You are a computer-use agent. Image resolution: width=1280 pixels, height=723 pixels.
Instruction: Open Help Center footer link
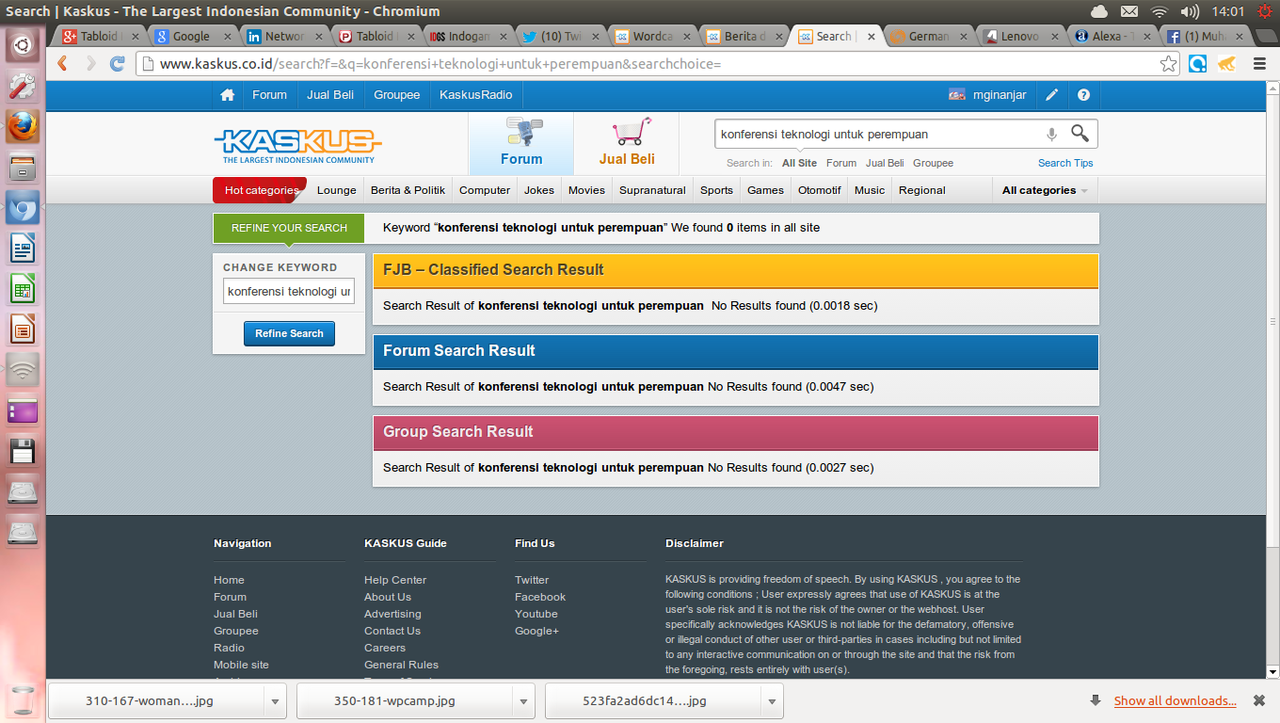coord(395,580)
